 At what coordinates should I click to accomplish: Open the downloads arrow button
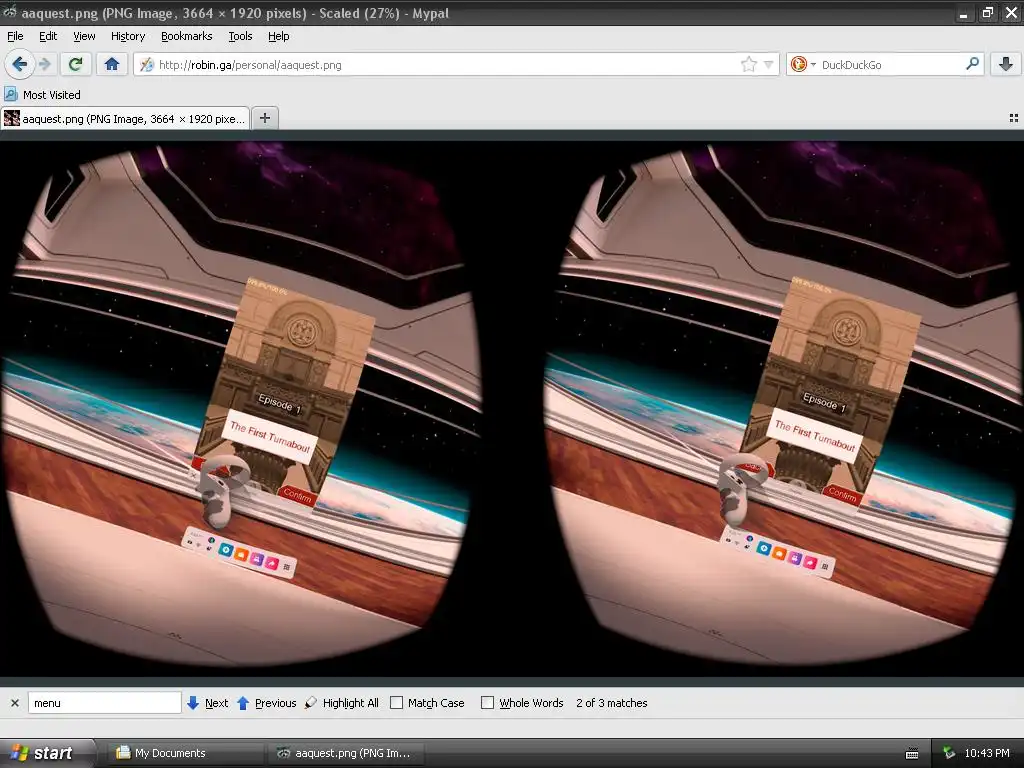1006,64
